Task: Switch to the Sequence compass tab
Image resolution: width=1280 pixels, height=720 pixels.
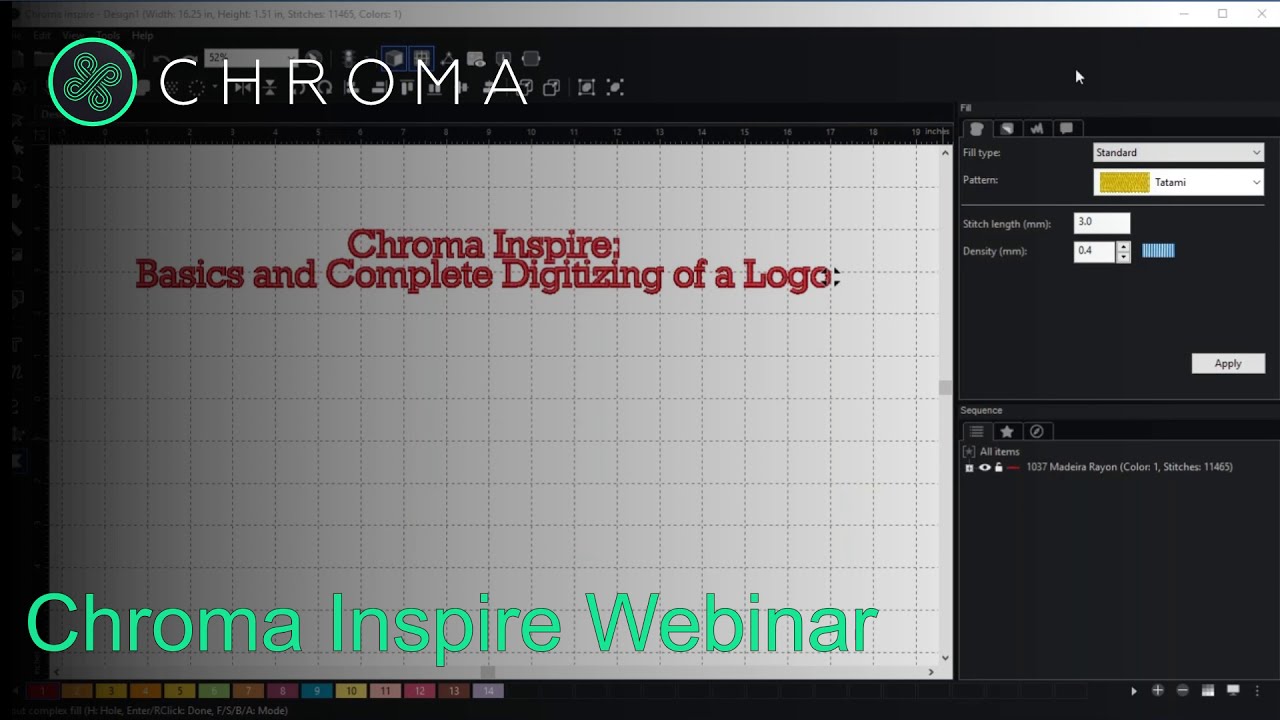Action: coord(1037,431)
